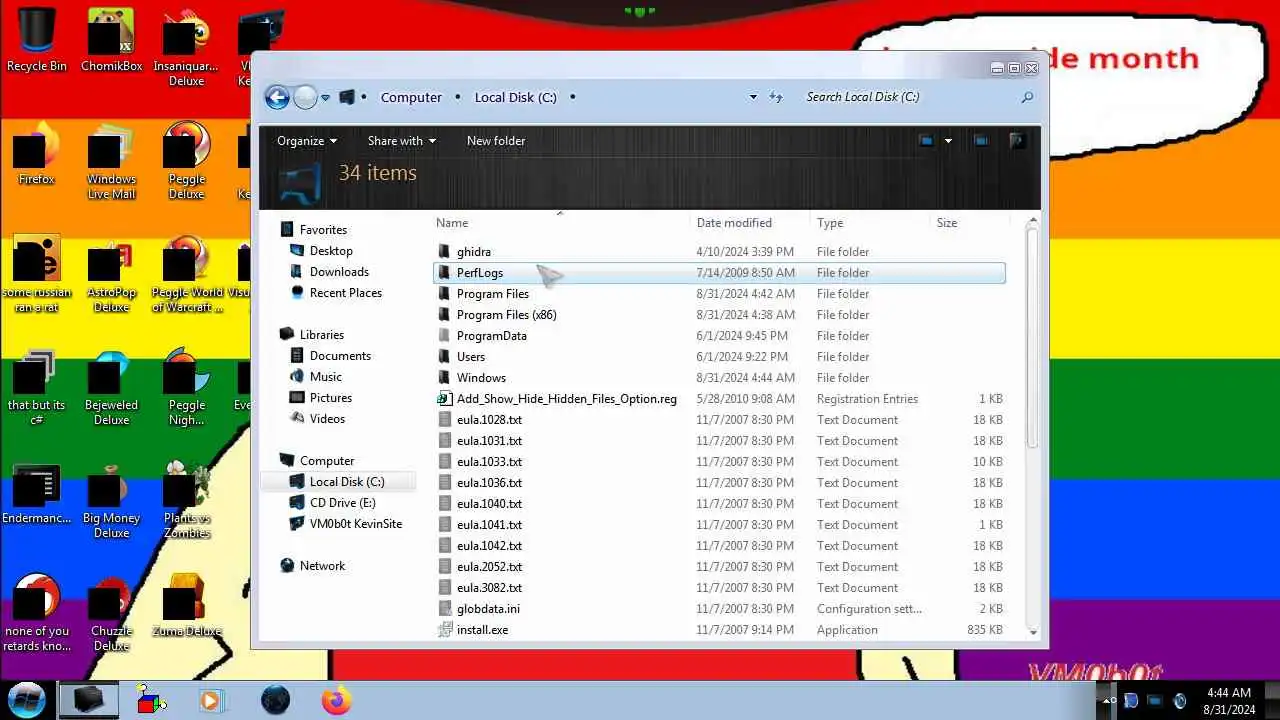Select the Windows folder
Image resolution: width=1280 pixels, height=720 pixels.
tap(719, 378)
